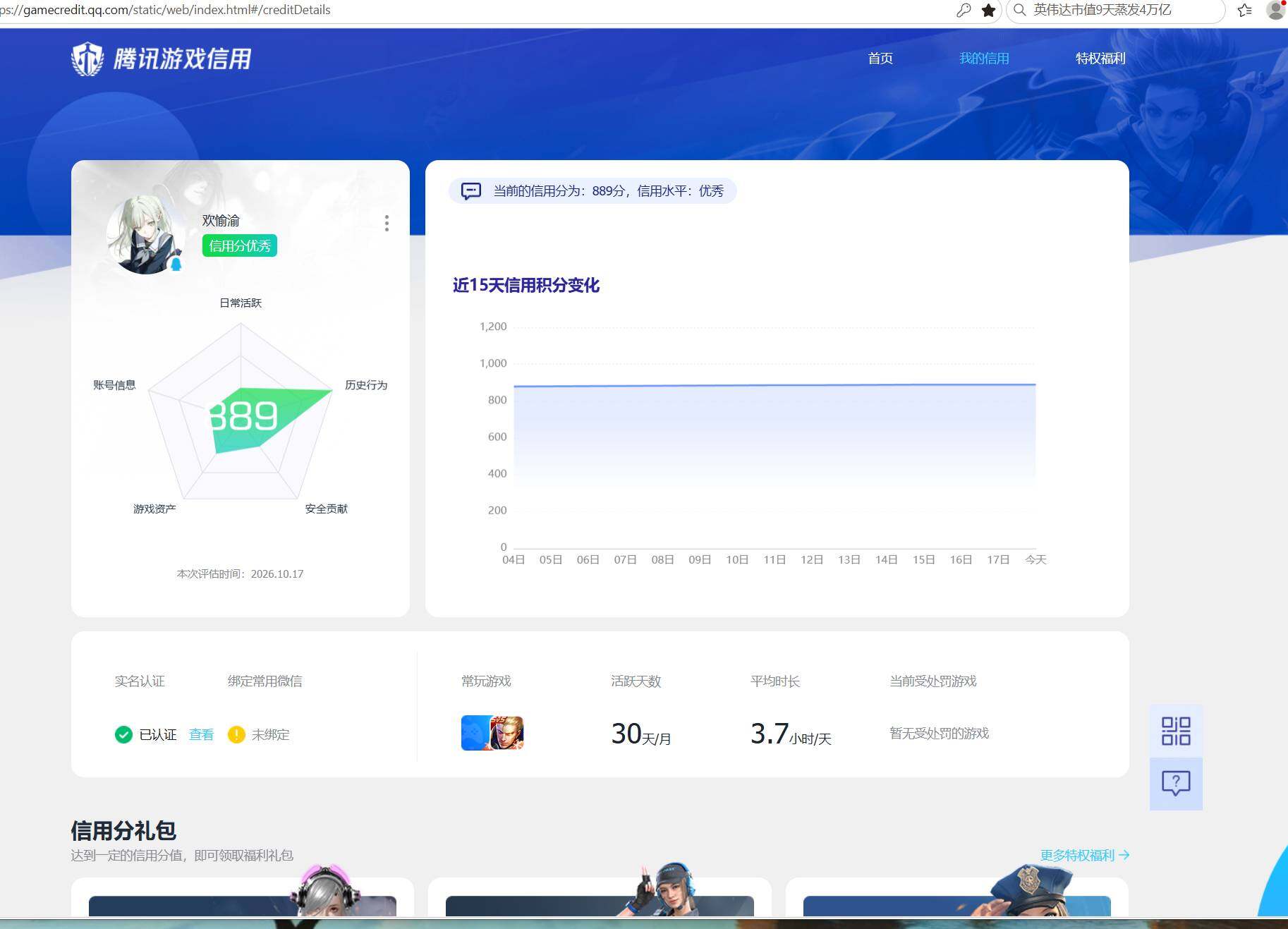Click the browser password key icon
The image size is (1288, 929).
coord(964,10)
